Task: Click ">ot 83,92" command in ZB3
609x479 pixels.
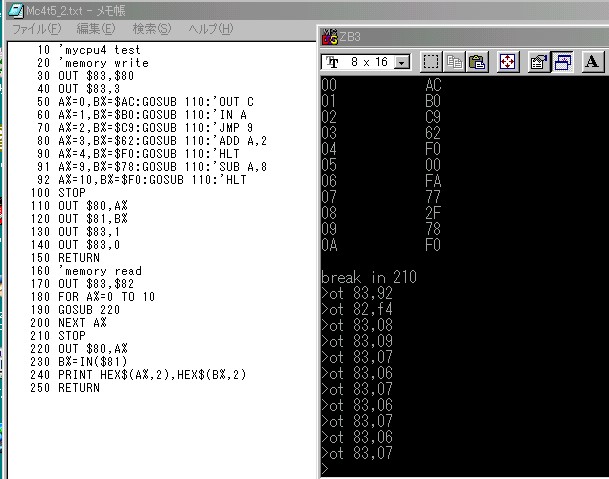Action: point(357,293)
